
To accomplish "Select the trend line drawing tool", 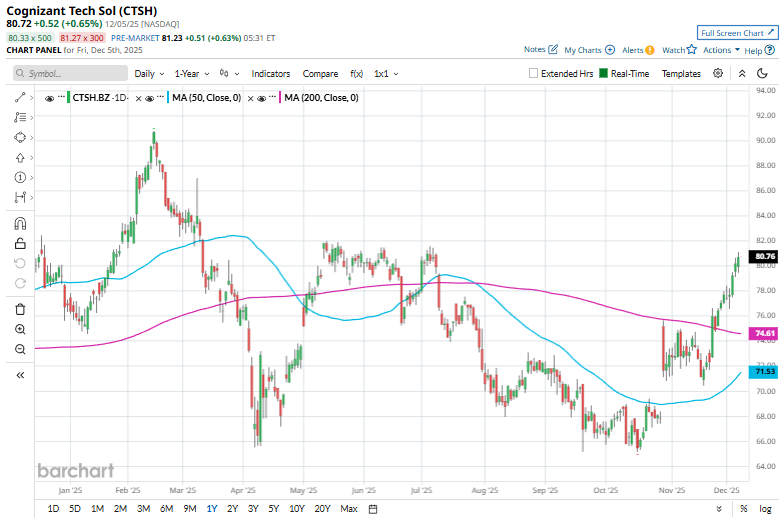I will point(20,97).
